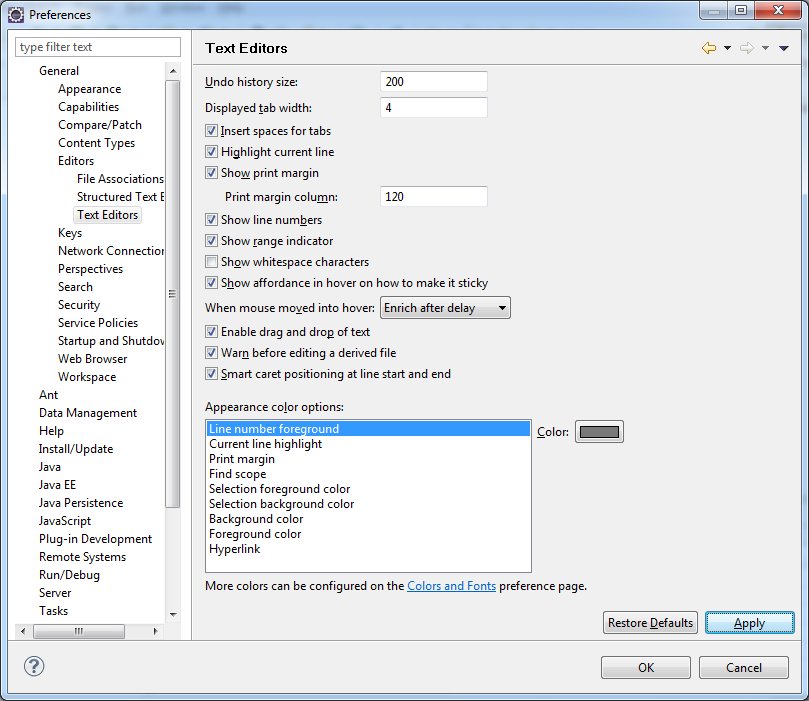Click the Preferences window gear icon

(x=16, y=15)
